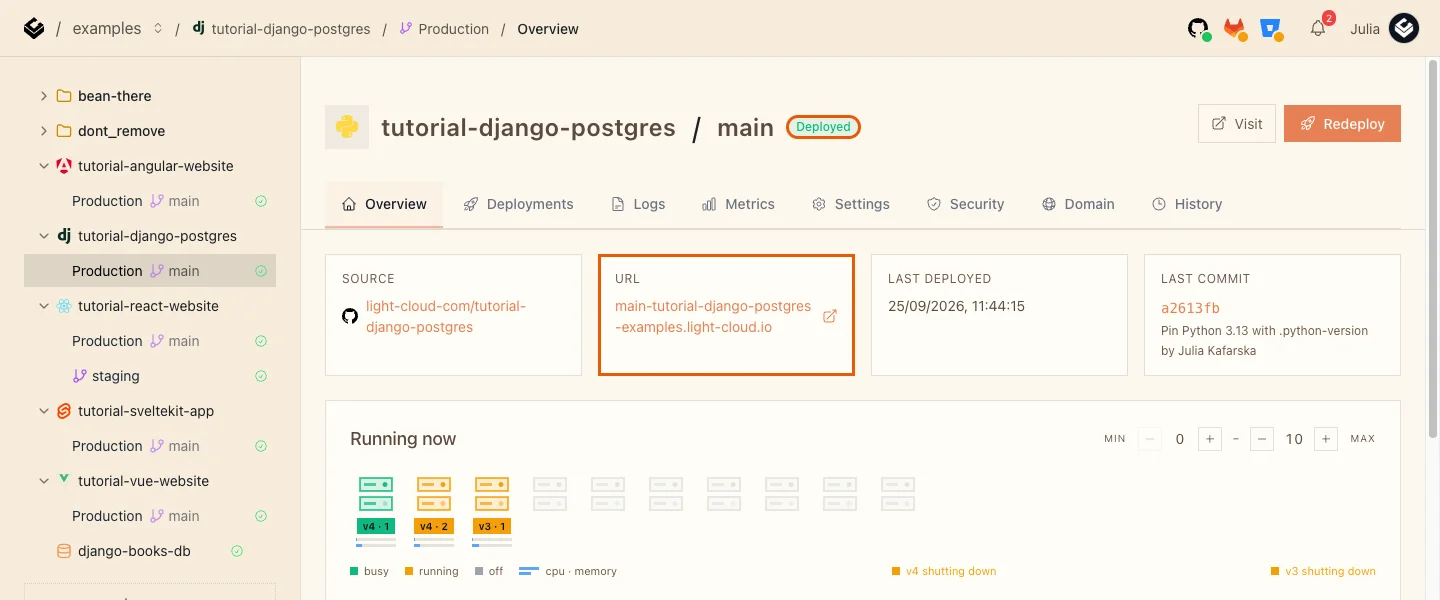Click the Vue icon for tutorial-vue-website
The width and height of the screenshot is (1440, 600).
(64, 480)
